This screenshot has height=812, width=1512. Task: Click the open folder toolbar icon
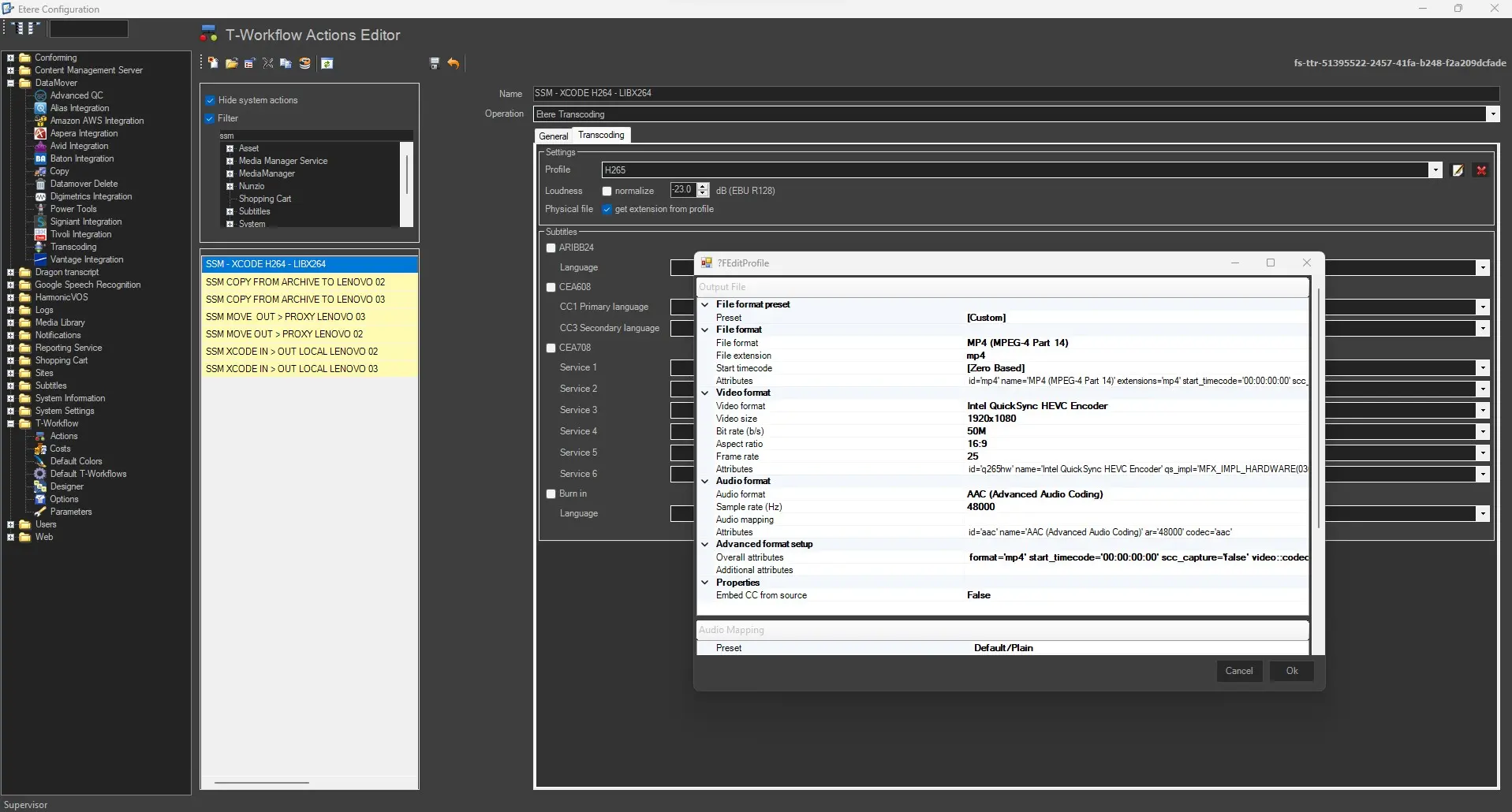pyautogui.click(x=231, y=63)
